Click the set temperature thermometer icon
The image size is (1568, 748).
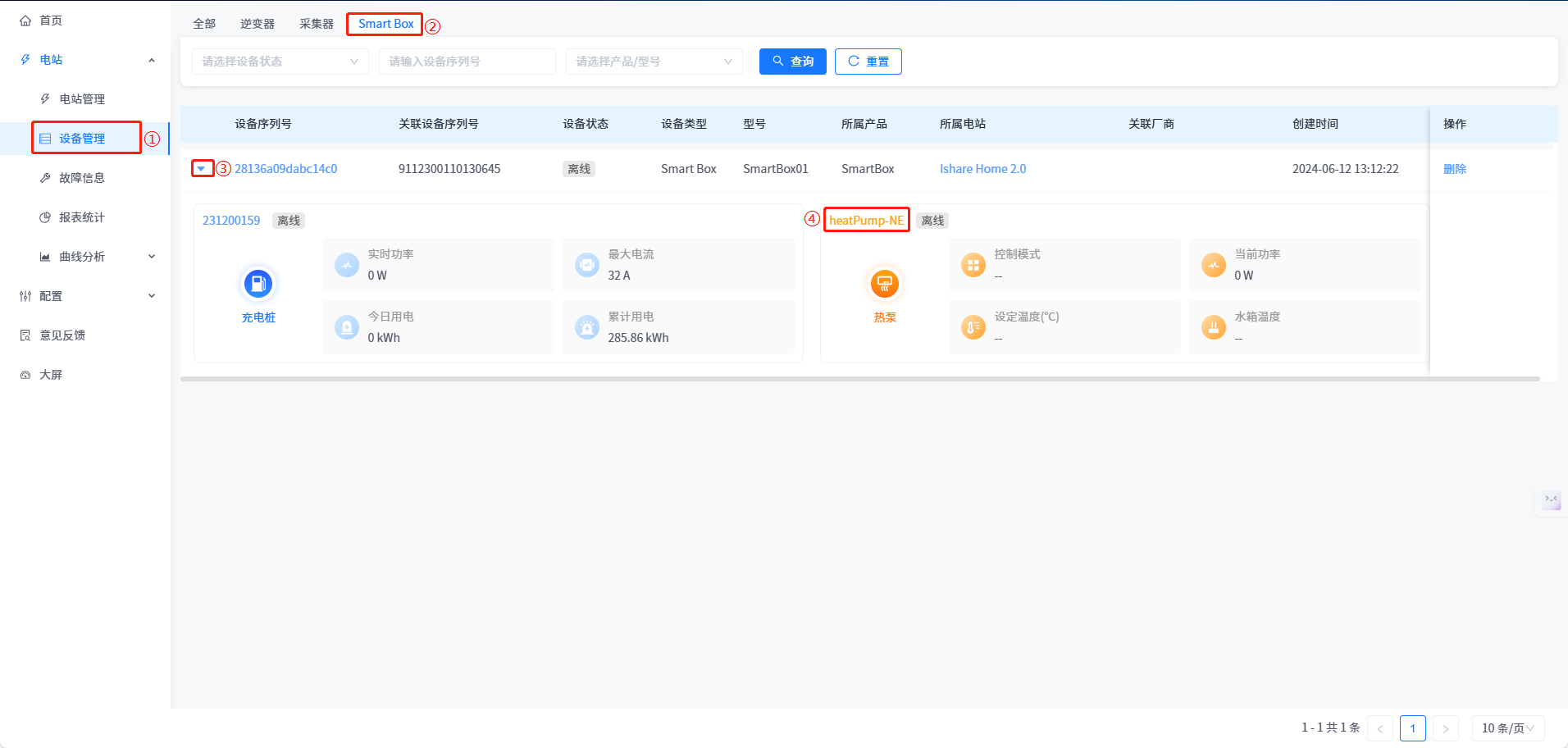973,327
